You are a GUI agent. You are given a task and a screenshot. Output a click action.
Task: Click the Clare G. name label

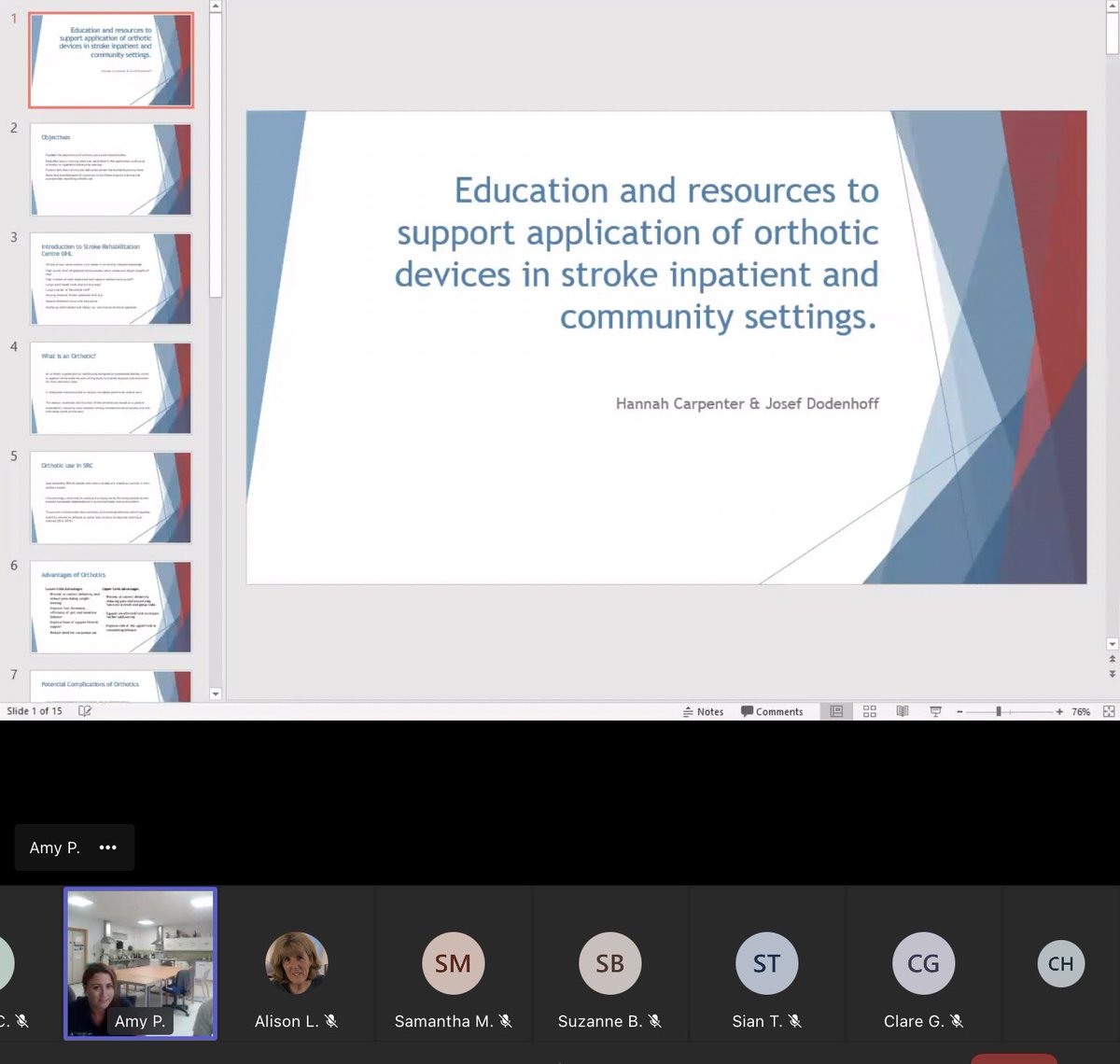[914, 1021]
